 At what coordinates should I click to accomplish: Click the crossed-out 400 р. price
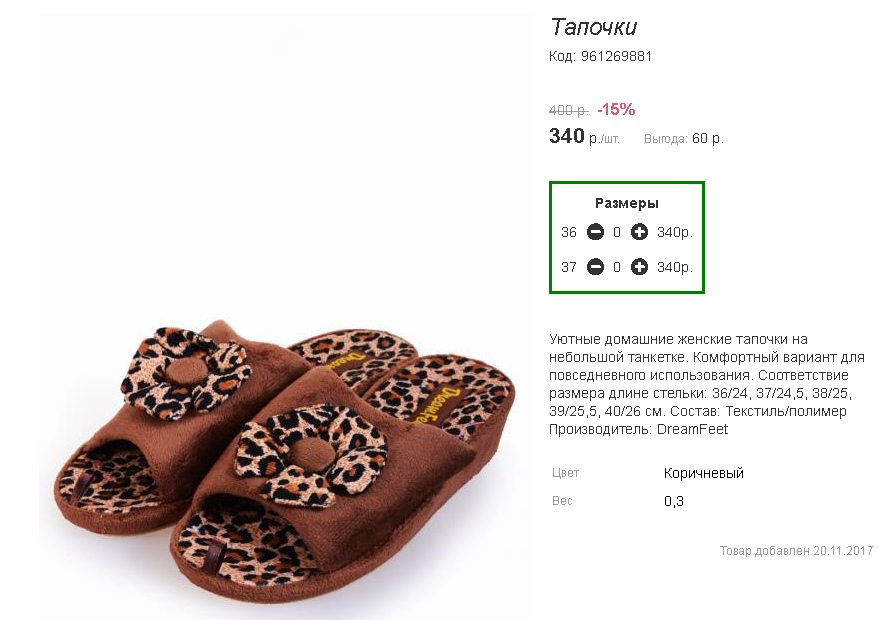[568, 110]
